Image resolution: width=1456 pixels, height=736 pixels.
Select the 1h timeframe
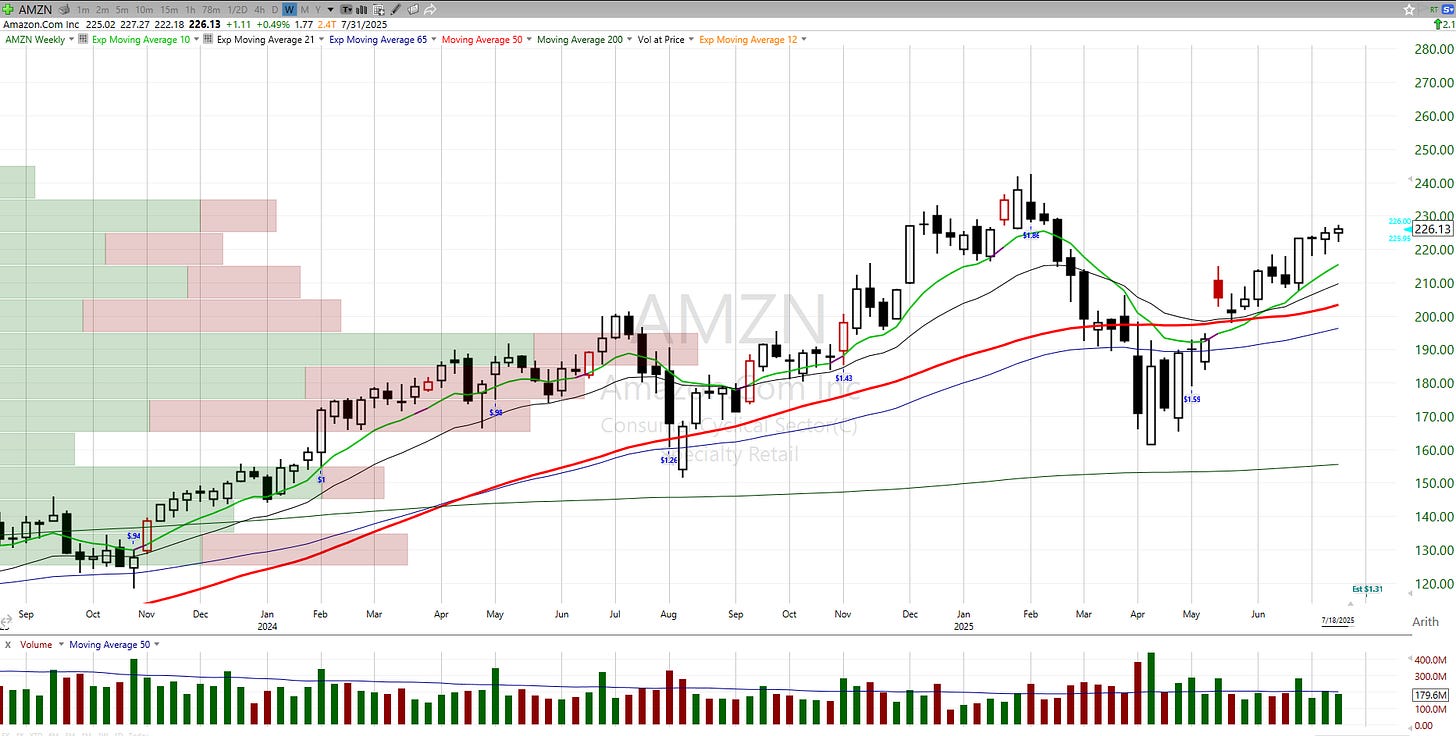190,10
